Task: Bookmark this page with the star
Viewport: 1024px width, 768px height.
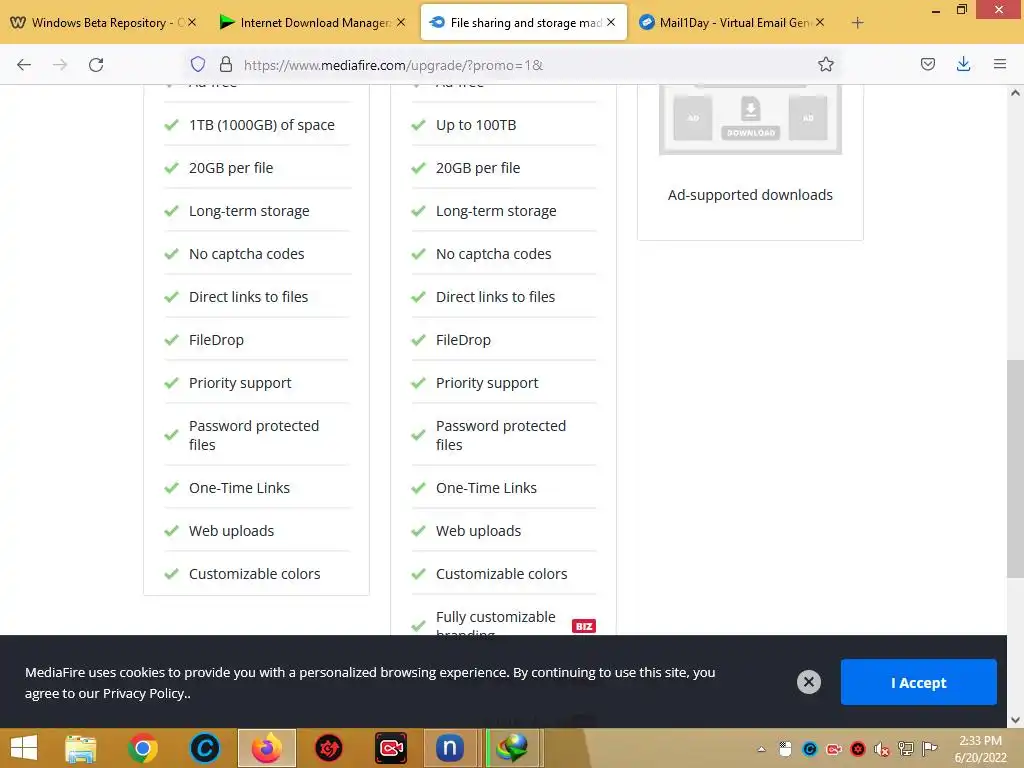Action: 825,64
